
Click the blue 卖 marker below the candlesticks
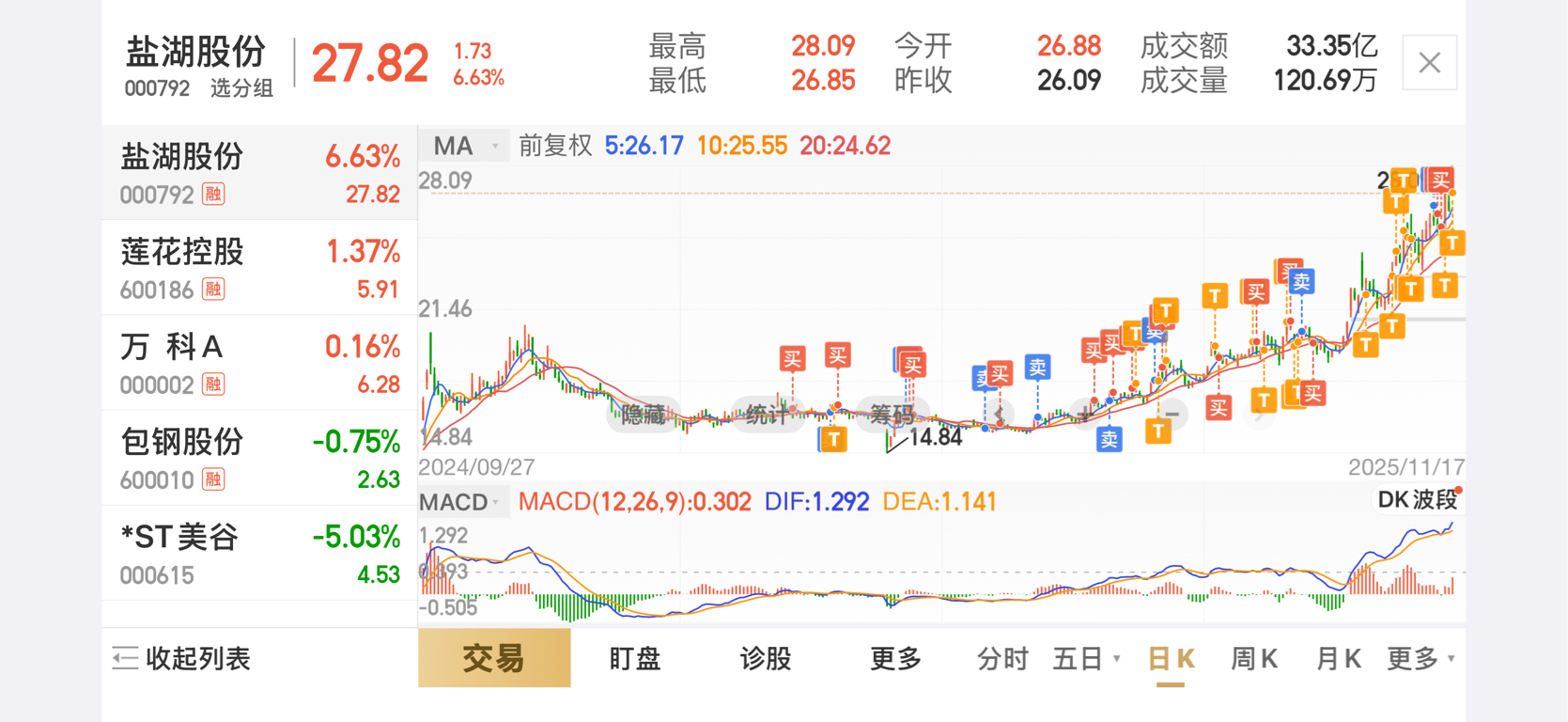1110,439
